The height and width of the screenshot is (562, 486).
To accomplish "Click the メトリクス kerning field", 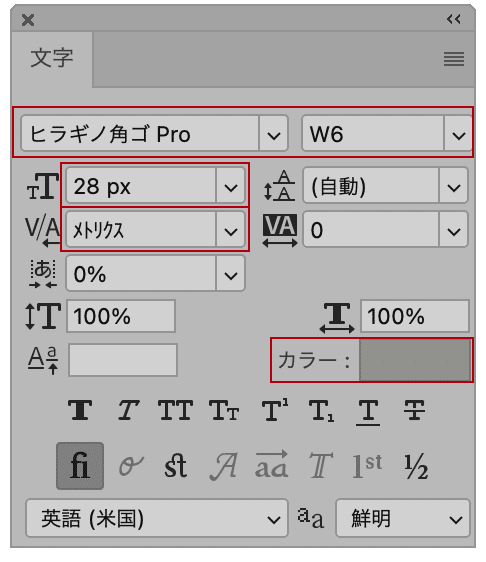I will coord(141,229).
